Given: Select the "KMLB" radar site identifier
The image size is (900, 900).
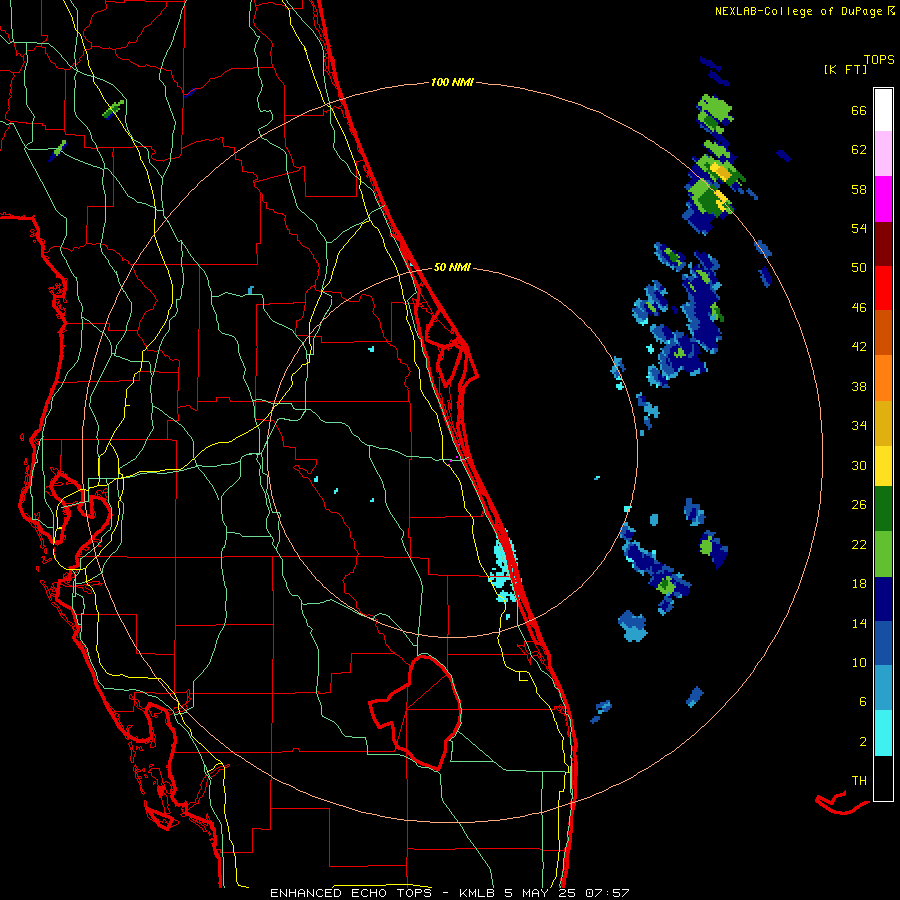Looking at the screenshot, I should click(x=478, y=893).
